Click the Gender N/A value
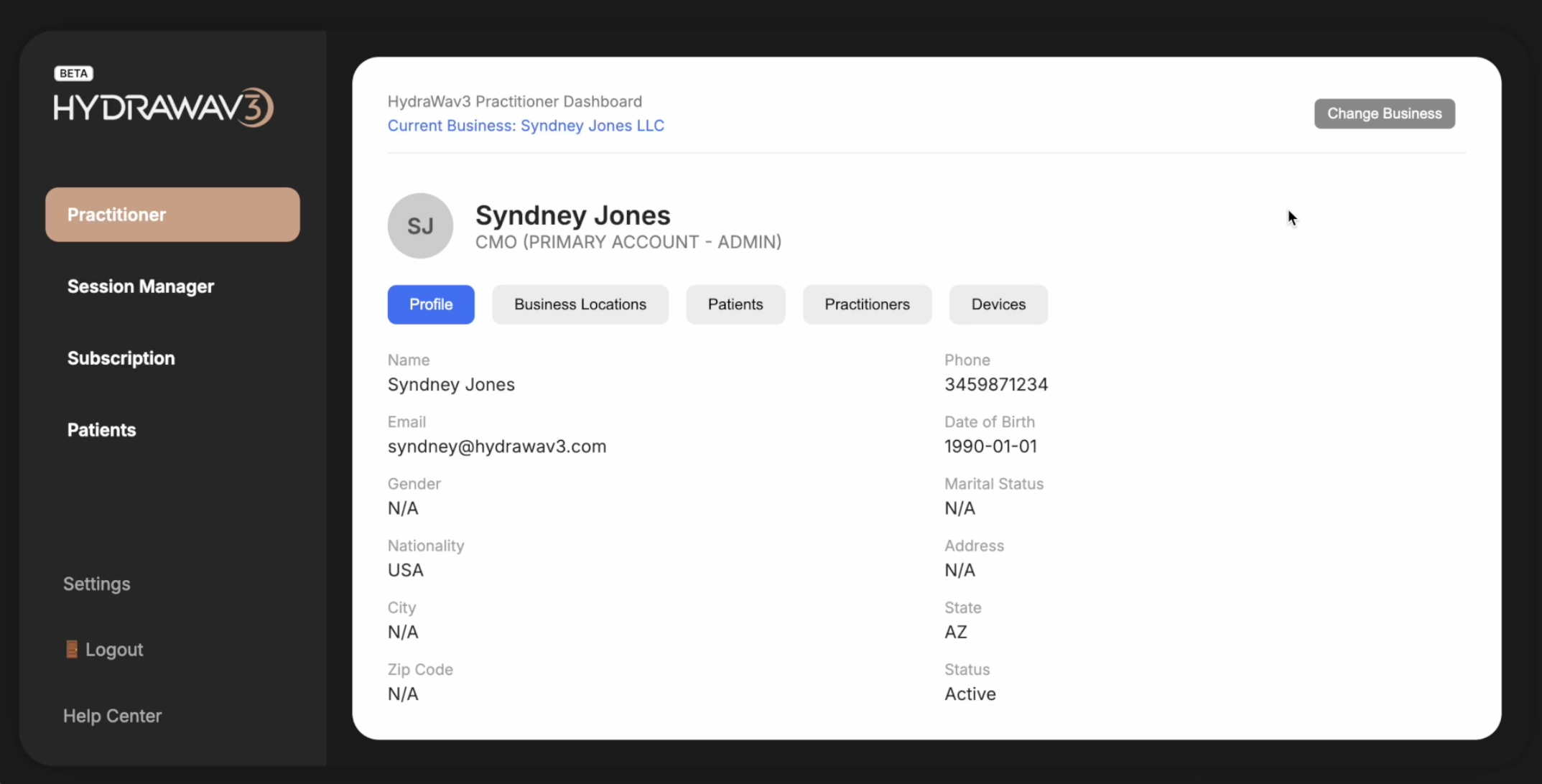This screenshot has width=1542, height=784. (403, 508)
